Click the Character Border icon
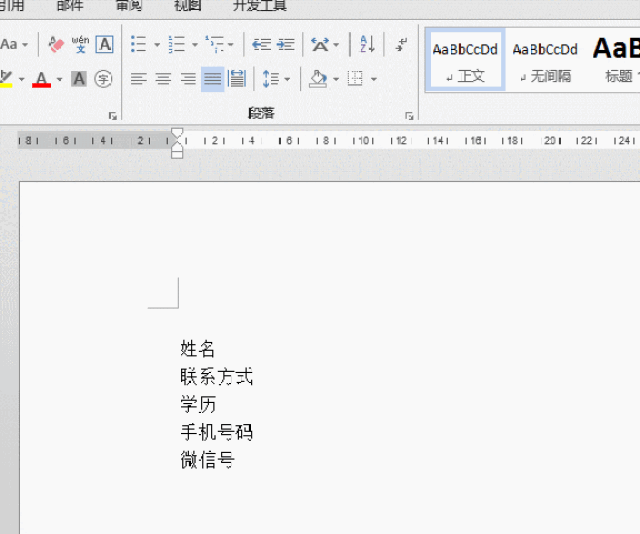The width and height of the screenshot is (640, 534). pos(104,44)
